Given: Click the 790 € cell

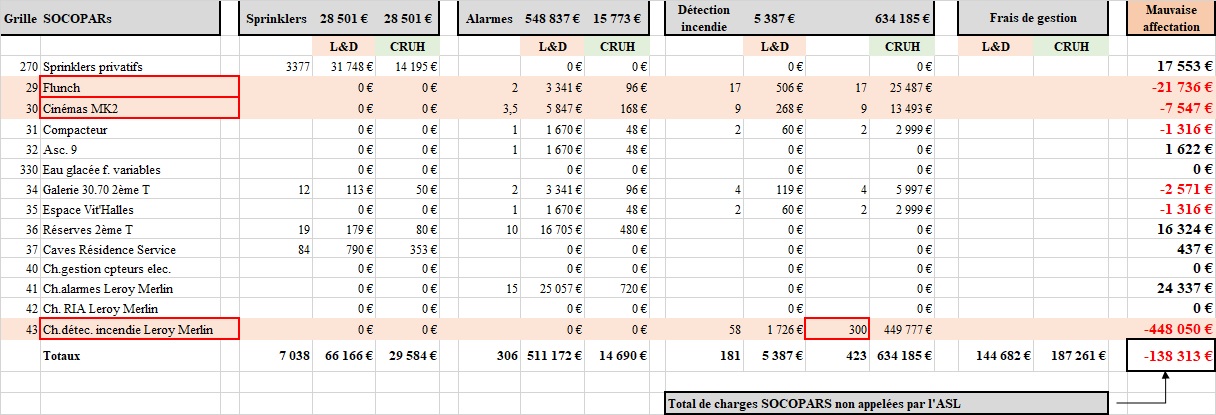Looking at the screenshot, I should point(345,250).
